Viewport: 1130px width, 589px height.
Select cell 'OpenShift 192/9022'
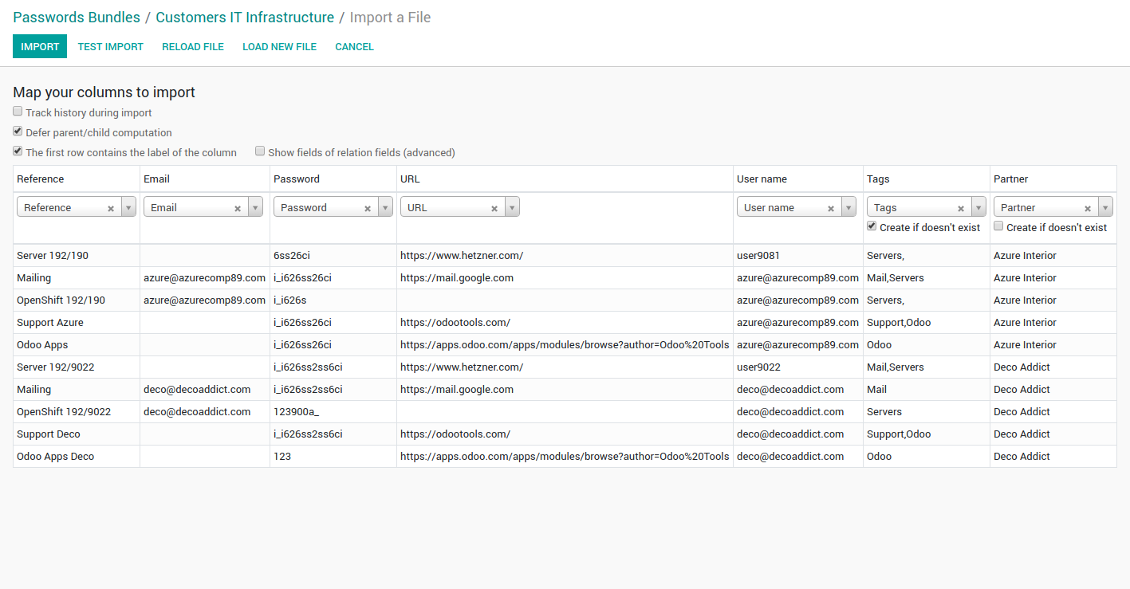click(63, 412)
